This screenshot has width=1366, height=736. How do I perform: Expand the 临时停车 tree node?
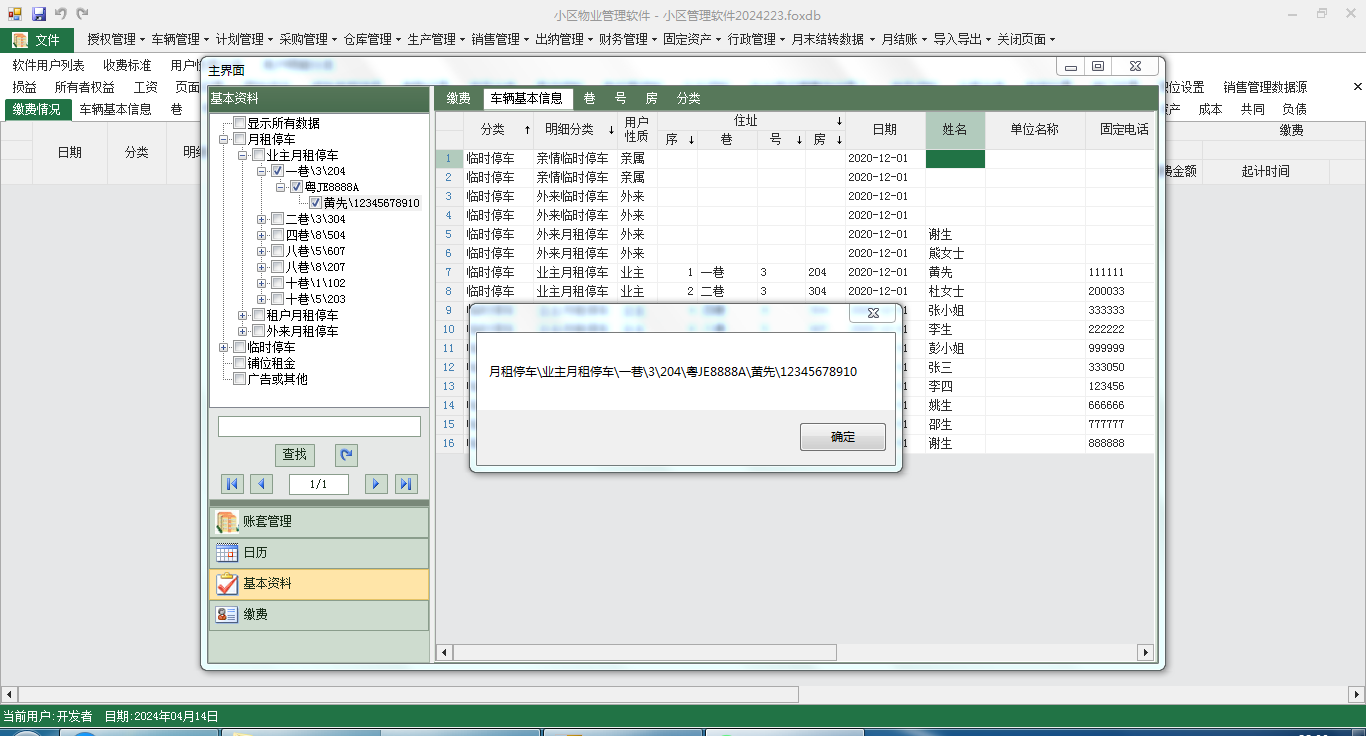click(x=223, y=347)
